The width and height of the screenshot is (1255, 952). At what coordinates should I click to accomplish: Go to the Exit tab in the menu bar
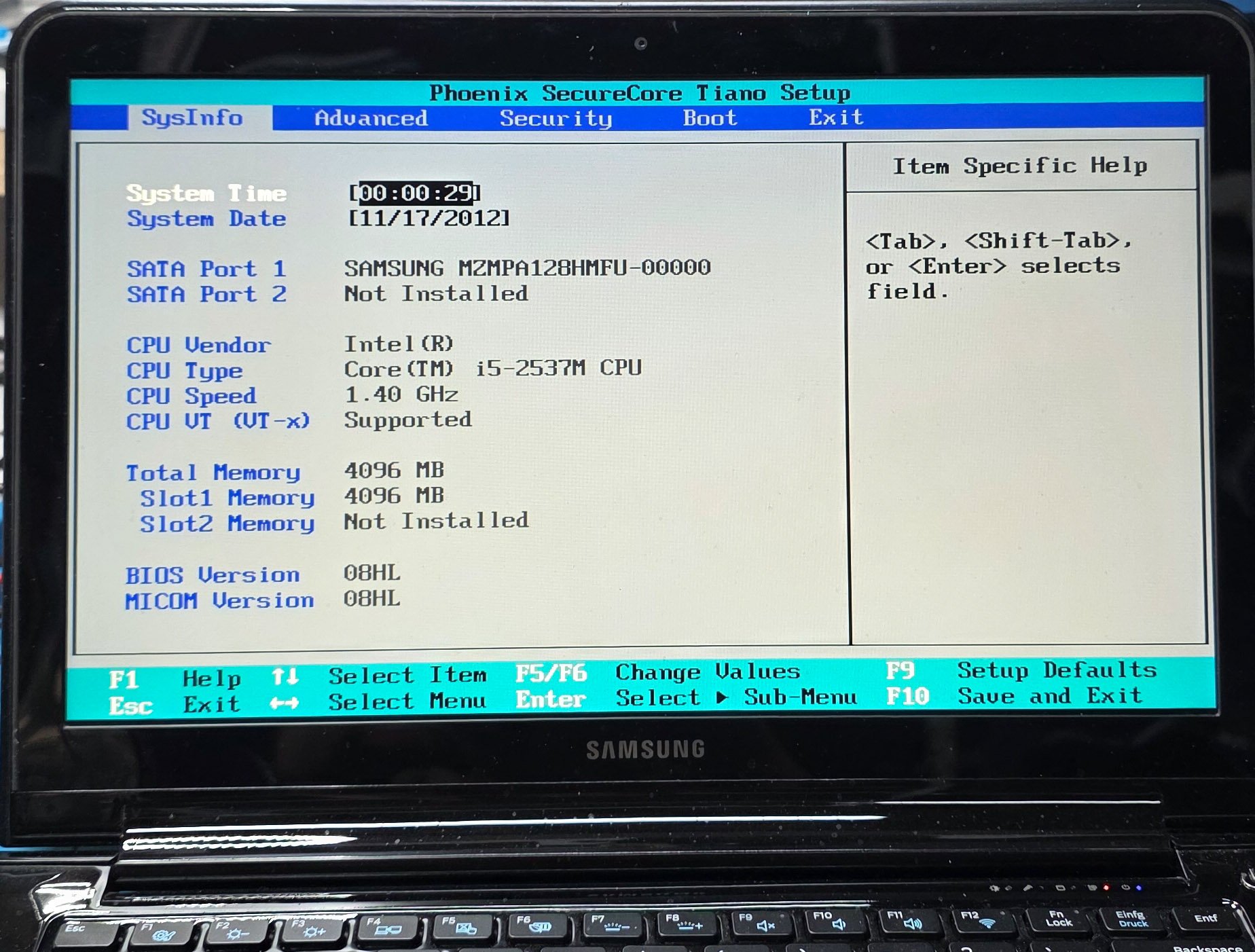[x=836, y=117]
